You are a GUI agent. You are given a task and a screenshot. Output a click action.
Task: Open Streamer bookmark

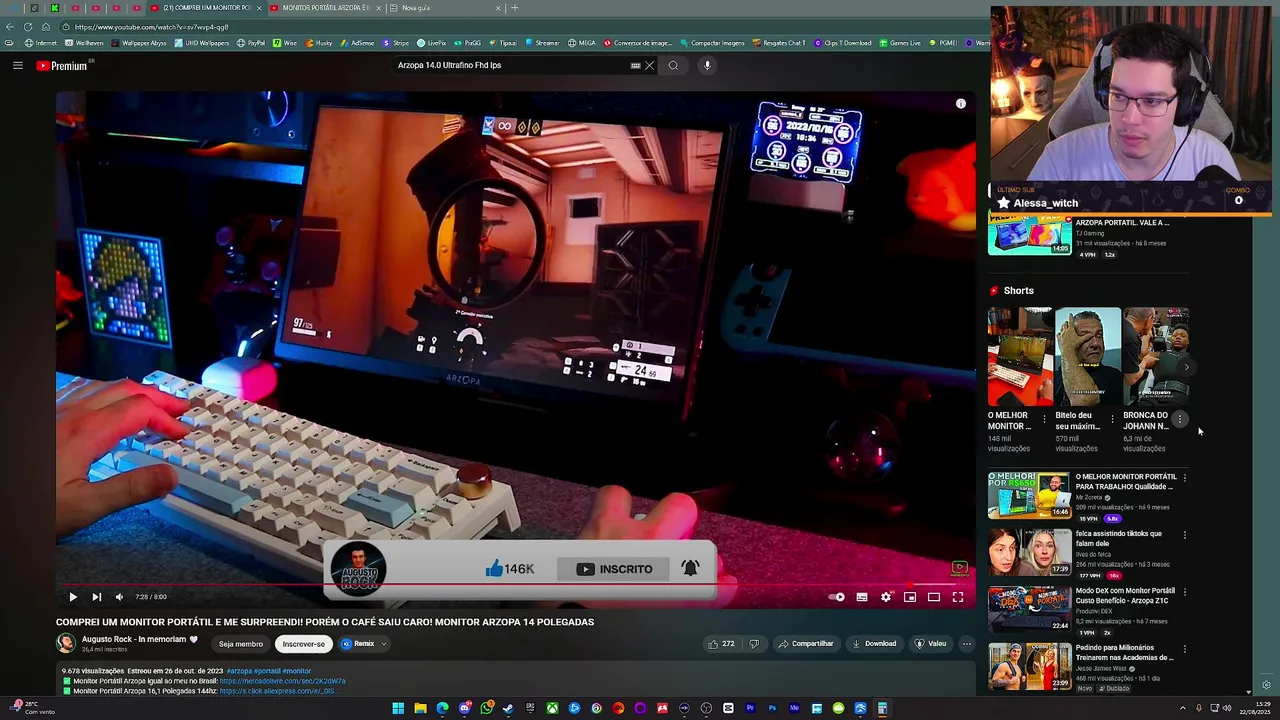(x=542, y=43)
